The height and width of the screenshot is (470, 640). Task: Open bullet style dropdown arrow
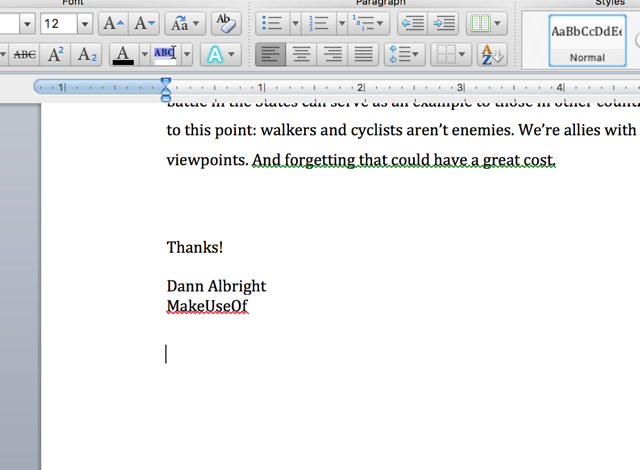(296, 24)
